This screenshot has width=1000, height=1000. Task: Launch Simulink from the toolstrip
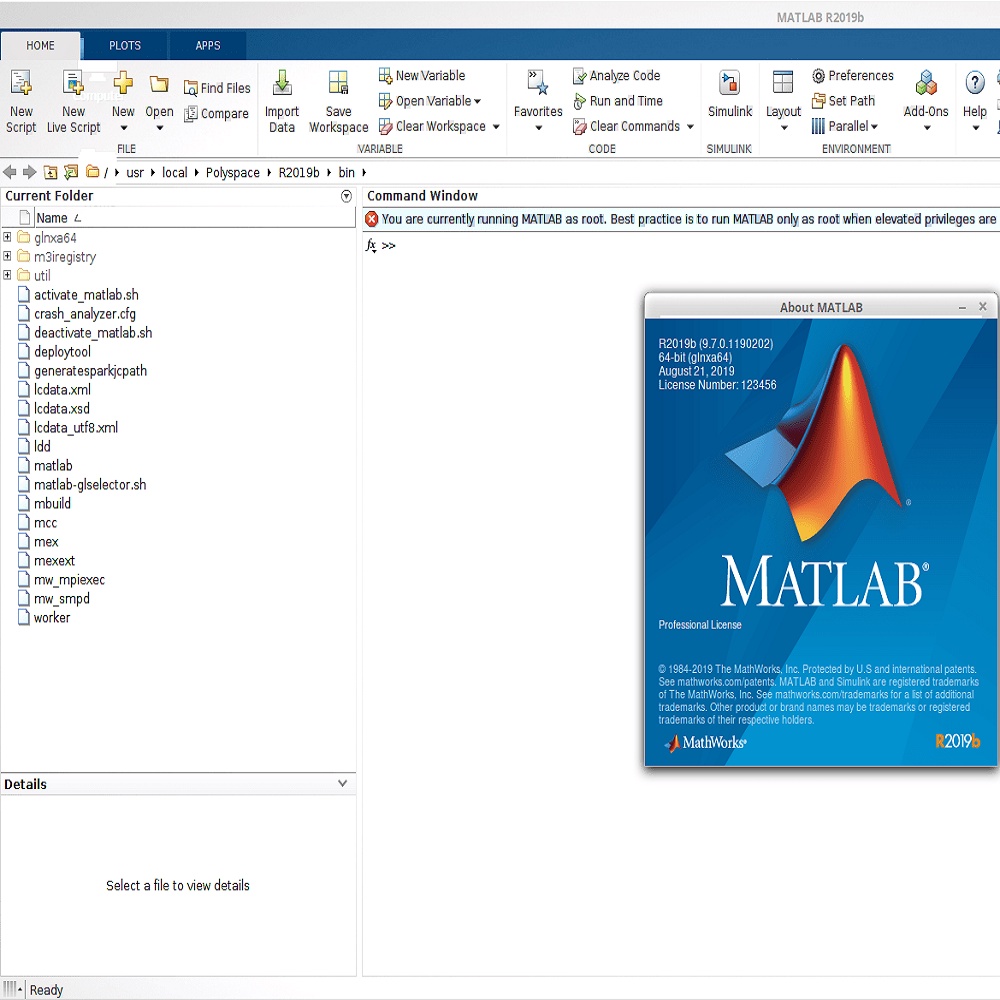(x=730, y=84)
